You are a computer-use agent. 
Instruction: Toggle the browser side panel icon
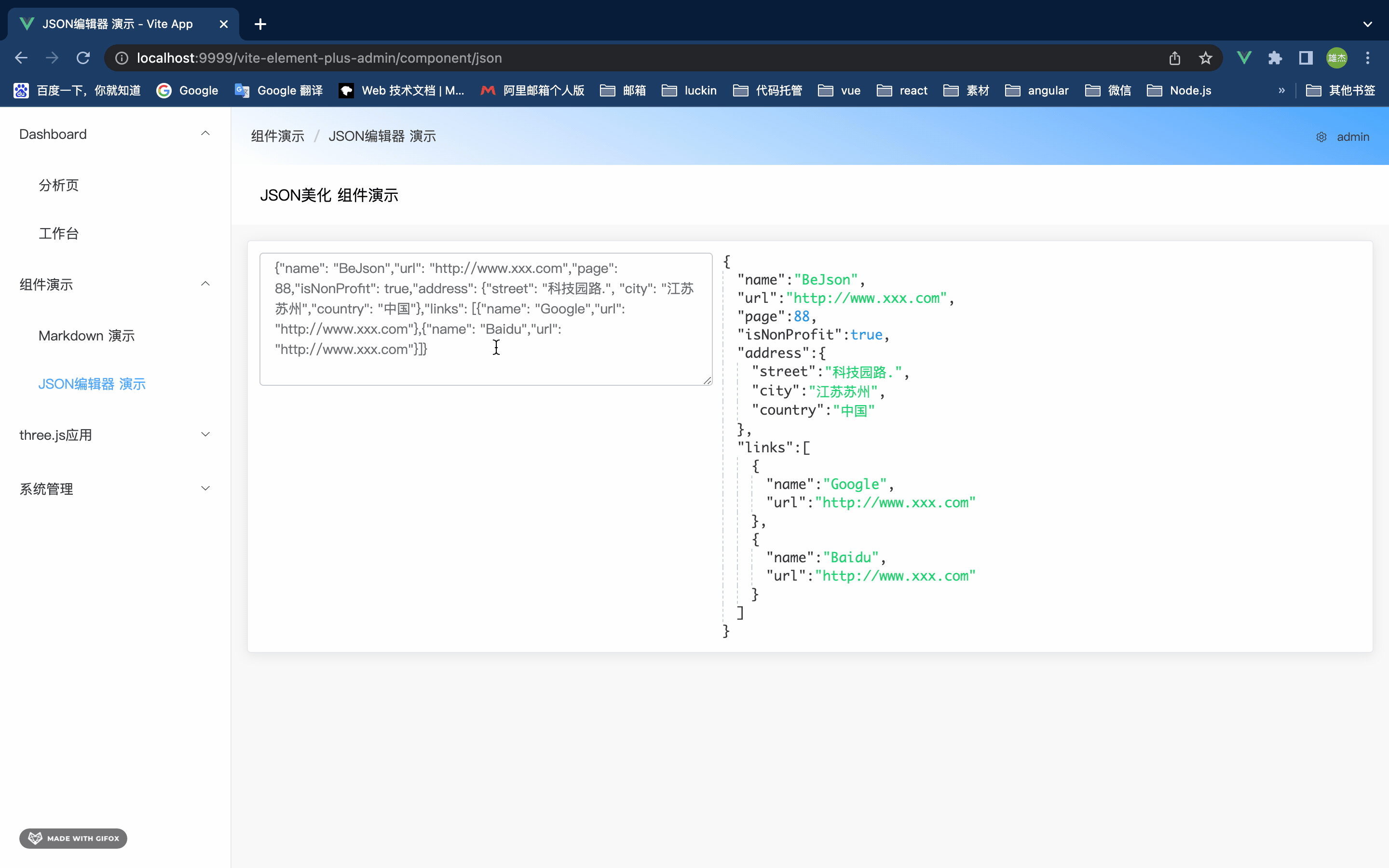[x=1306, y=58]
